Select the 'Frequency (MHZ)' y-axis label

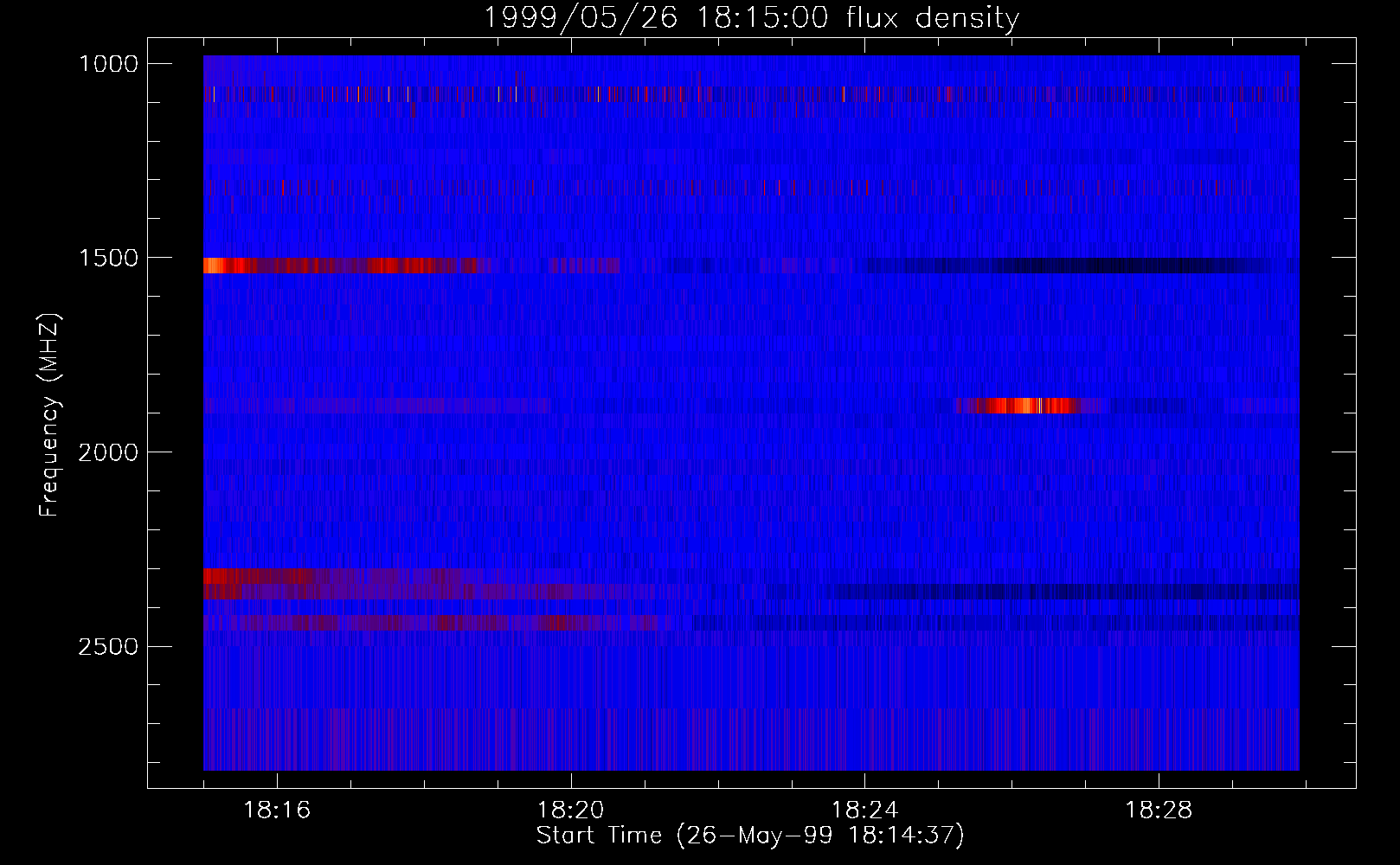(x=48, y=414)
